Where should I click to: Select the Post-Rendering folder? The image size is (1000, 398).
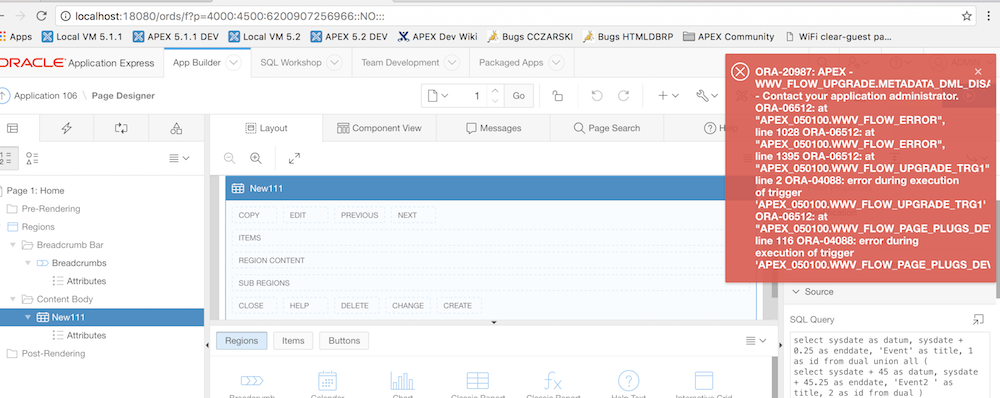[x=53, y=353]
